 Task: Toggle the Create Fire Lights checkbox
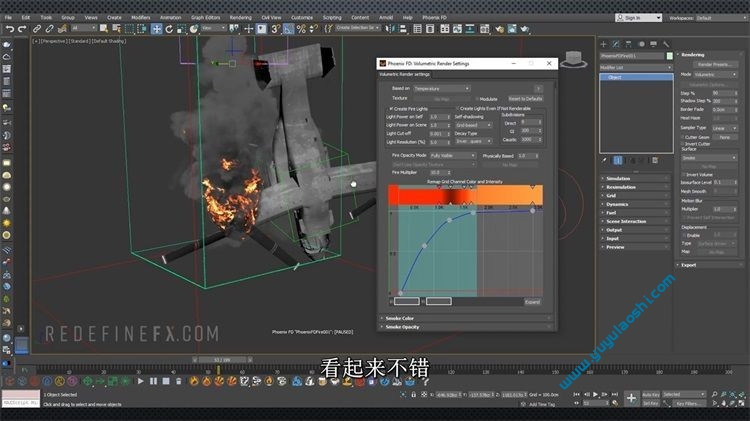[391, 109]
